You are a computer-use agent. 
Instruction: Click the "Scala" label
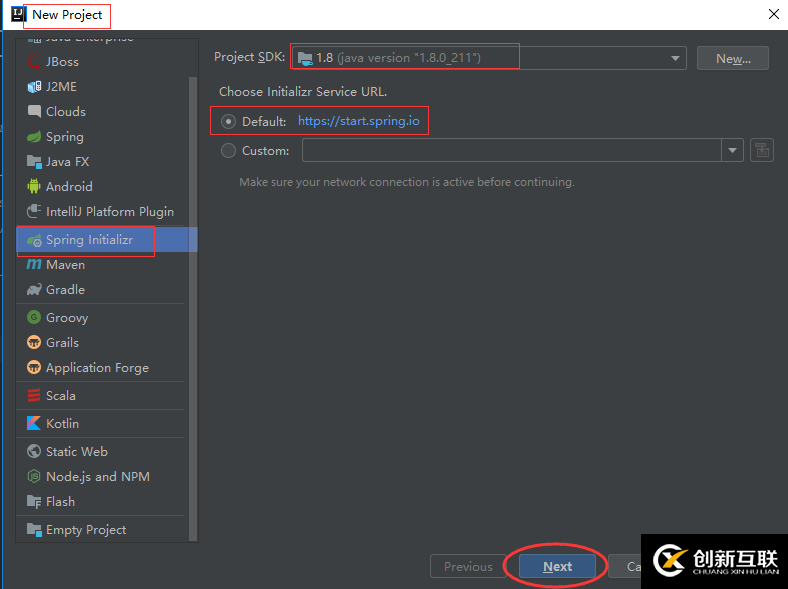(61, 396)
